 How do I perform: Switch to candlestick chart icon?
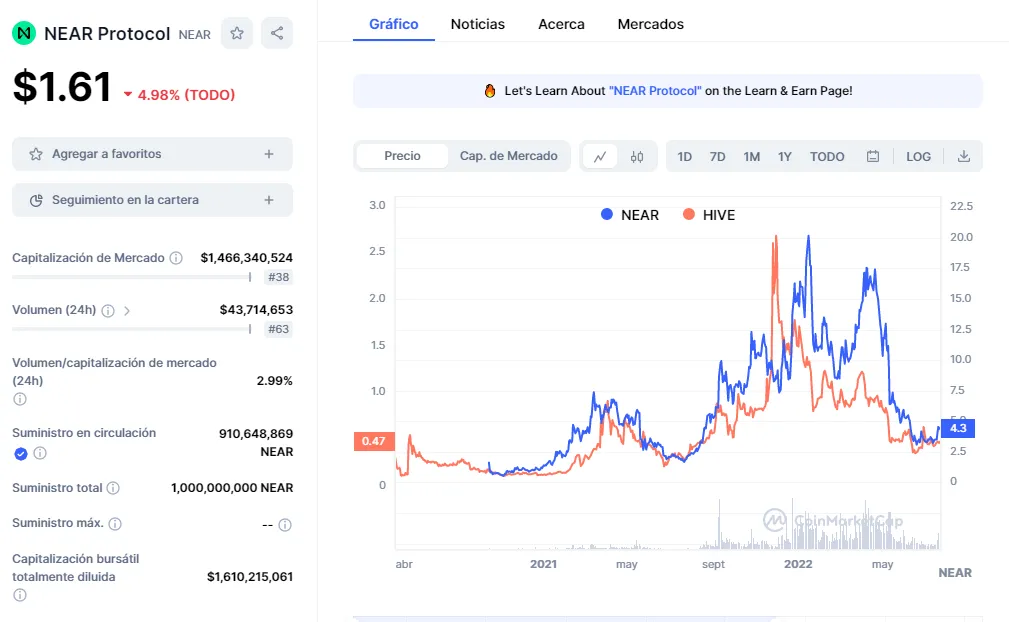(637, 156)
